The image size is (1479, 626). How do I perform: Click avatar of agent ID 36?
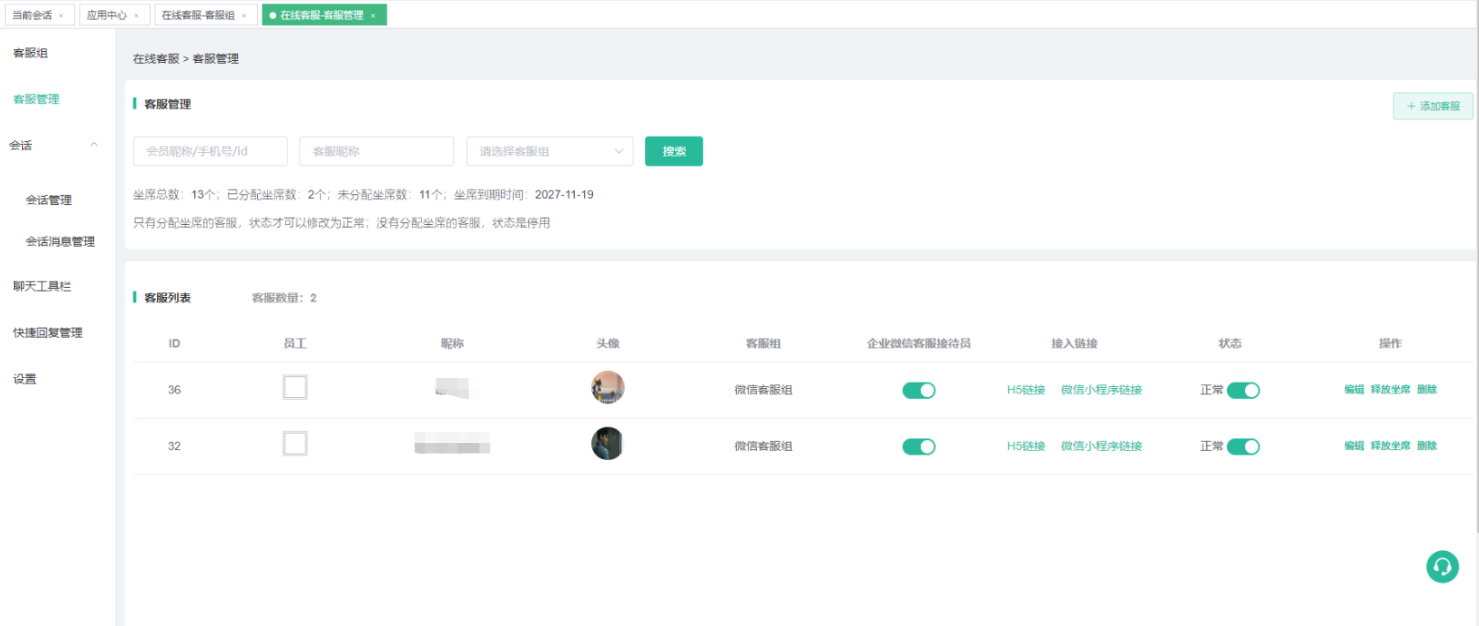pos(608,388)
